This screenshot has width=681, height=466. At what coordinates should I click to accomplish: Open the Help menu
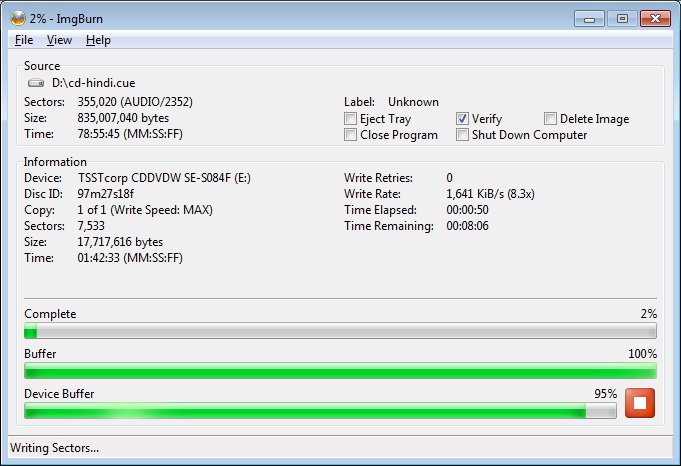point(98,40)
